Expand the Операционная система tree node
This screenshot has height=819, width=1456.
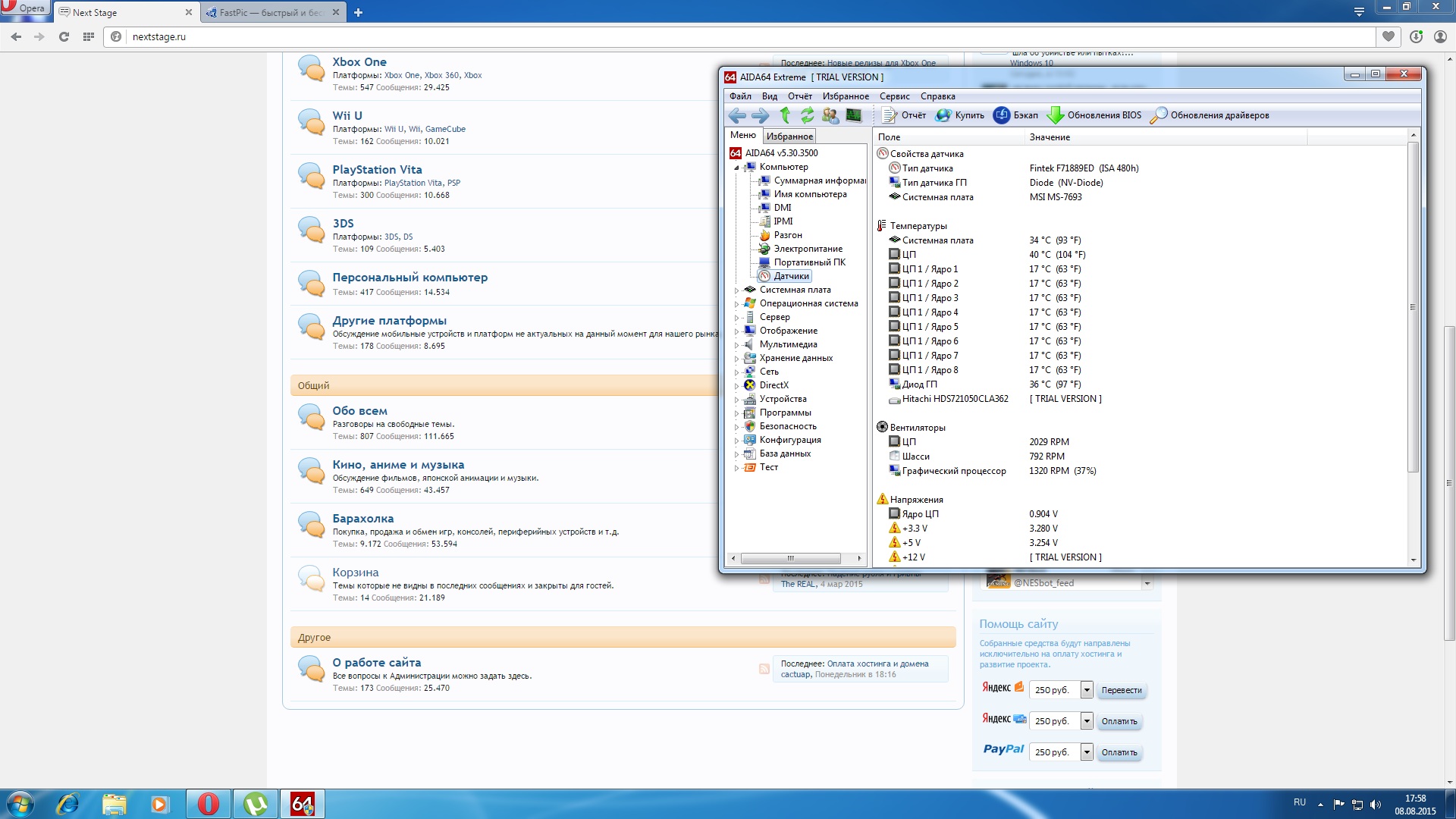(736, 304)
